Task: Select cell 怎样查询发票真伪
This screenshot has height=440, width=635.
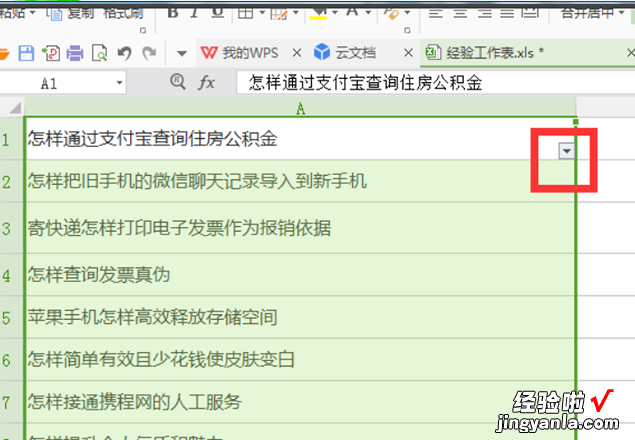Action: (x=300, y=275)
